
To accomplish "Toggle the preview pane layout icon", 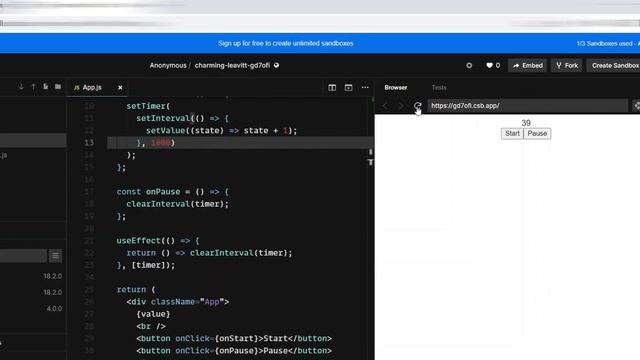I will pos(348,87).
